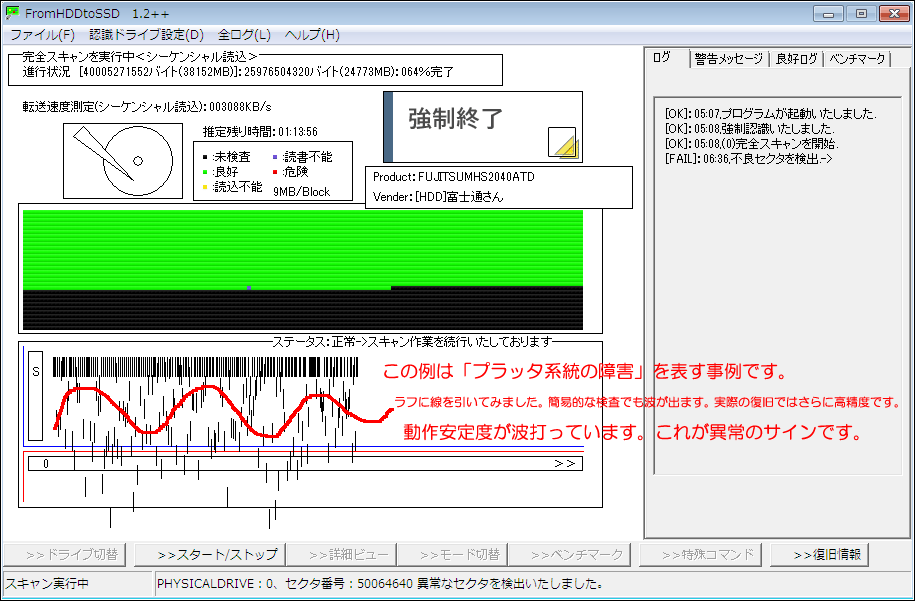915x601 pixels.
Task: Click the purple unreadable sector block
Action: [249, 288]
